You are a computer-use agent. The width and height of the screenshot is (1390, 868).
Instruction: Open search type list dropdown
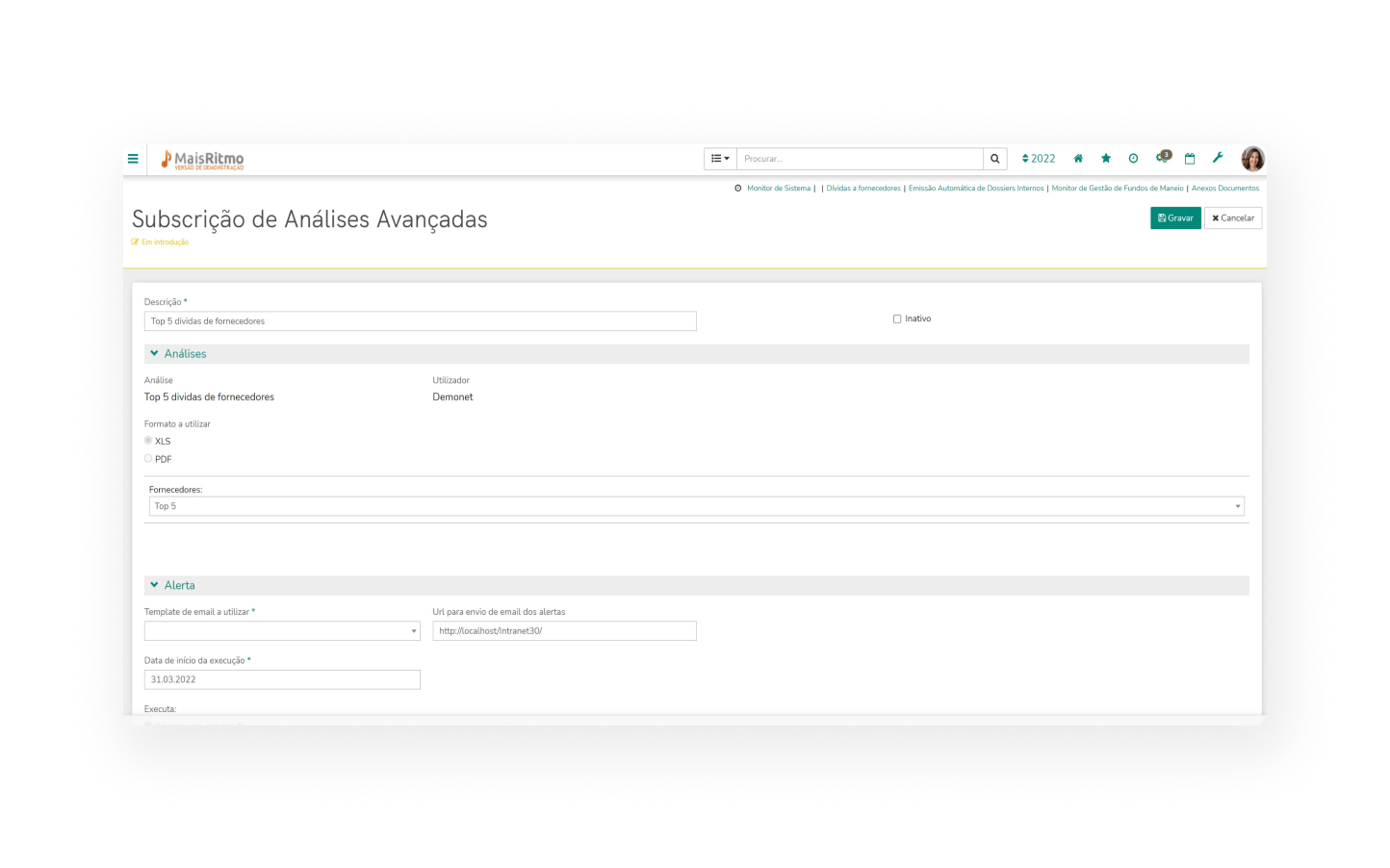[720, 159]
